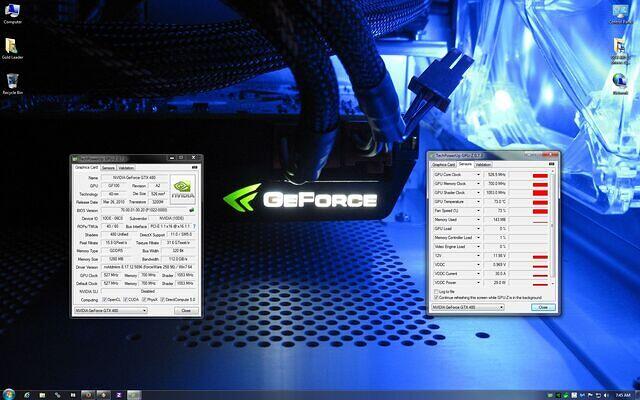Image resolution: width=640 pixels, height=400 pixels.
Task: Uncheck Continue refreshing while GPU-Z in background
Action: click(436, 298)
